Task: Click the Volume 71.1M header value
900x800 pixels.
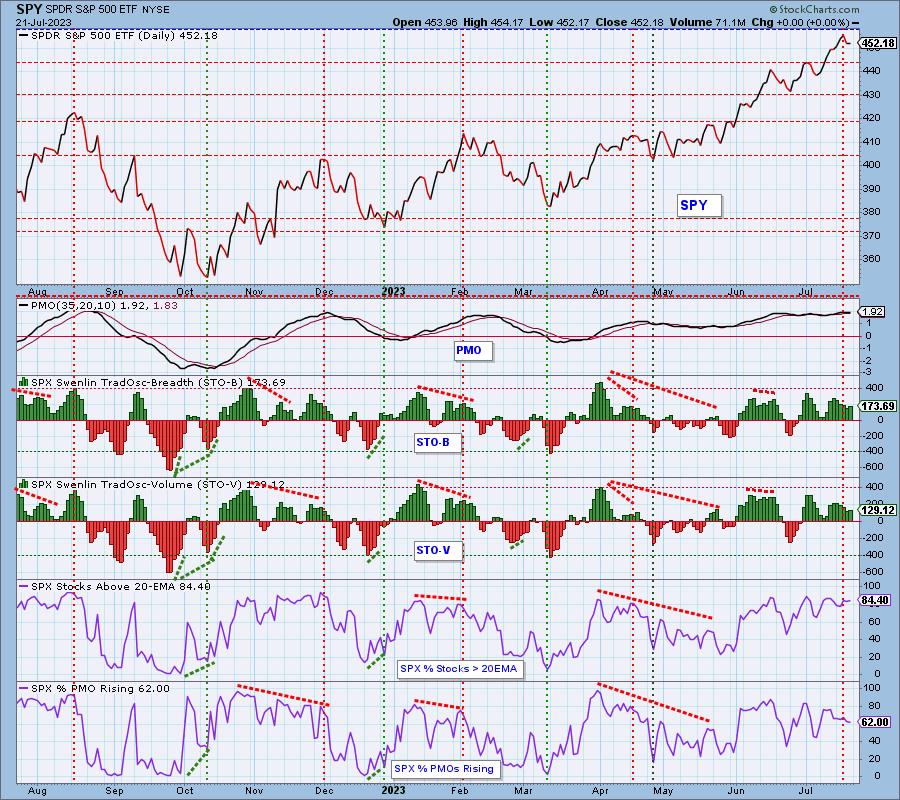Action: point(708,22)
